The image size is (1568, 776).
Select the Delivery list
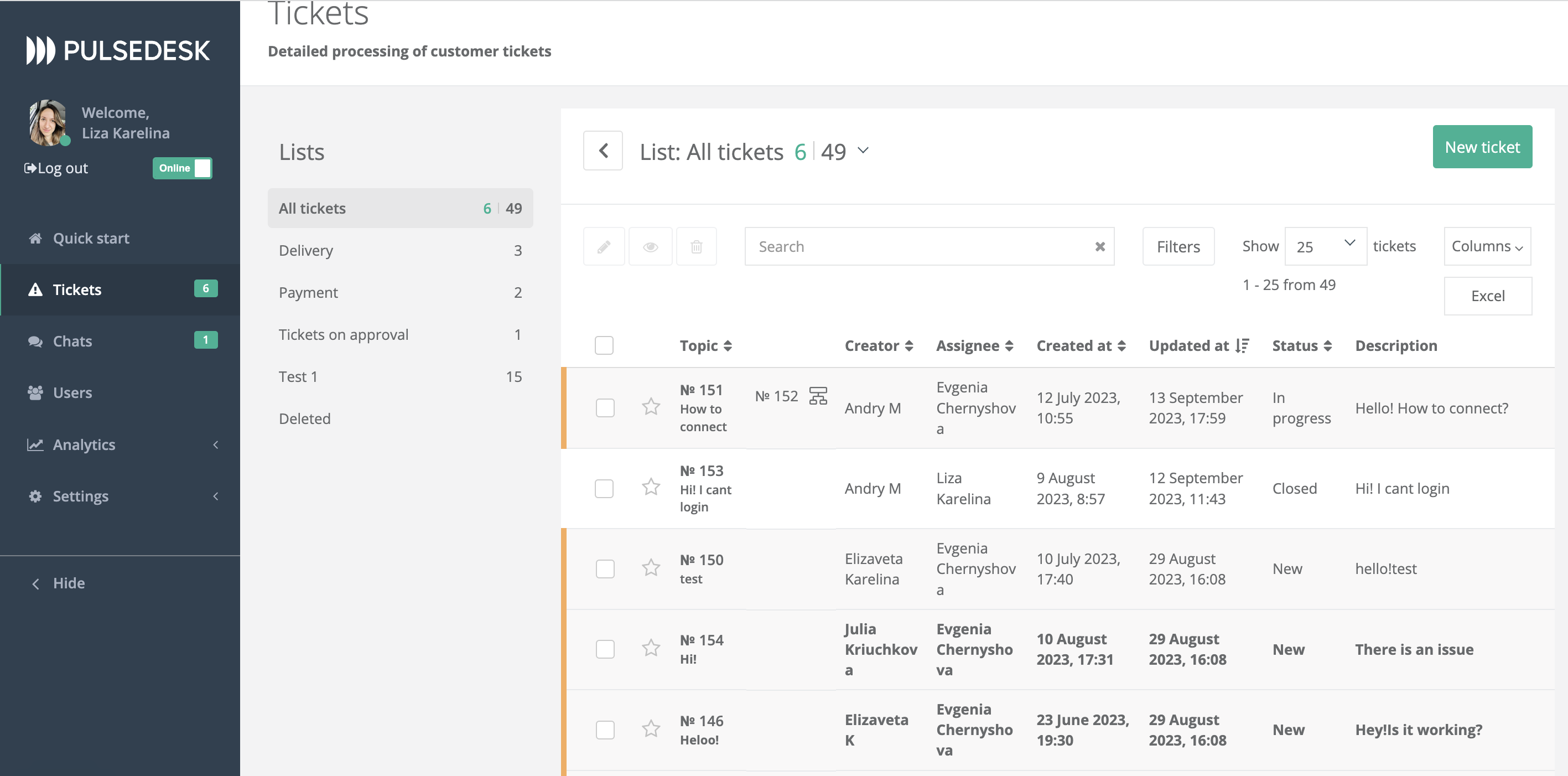tap(306, 250)
